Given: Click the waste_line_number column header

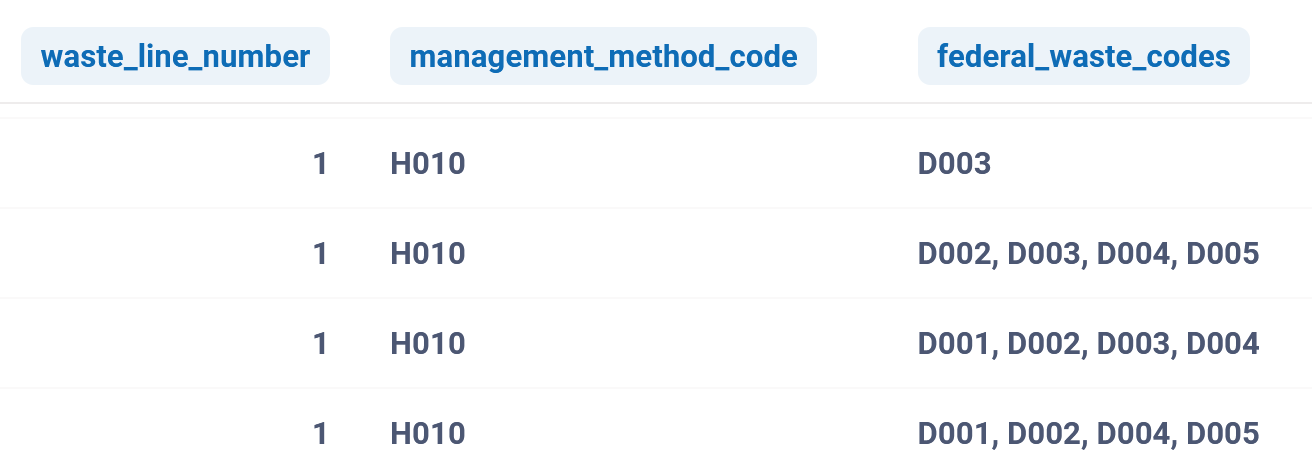Looking at the screenshot, I should tap(175, 57).
